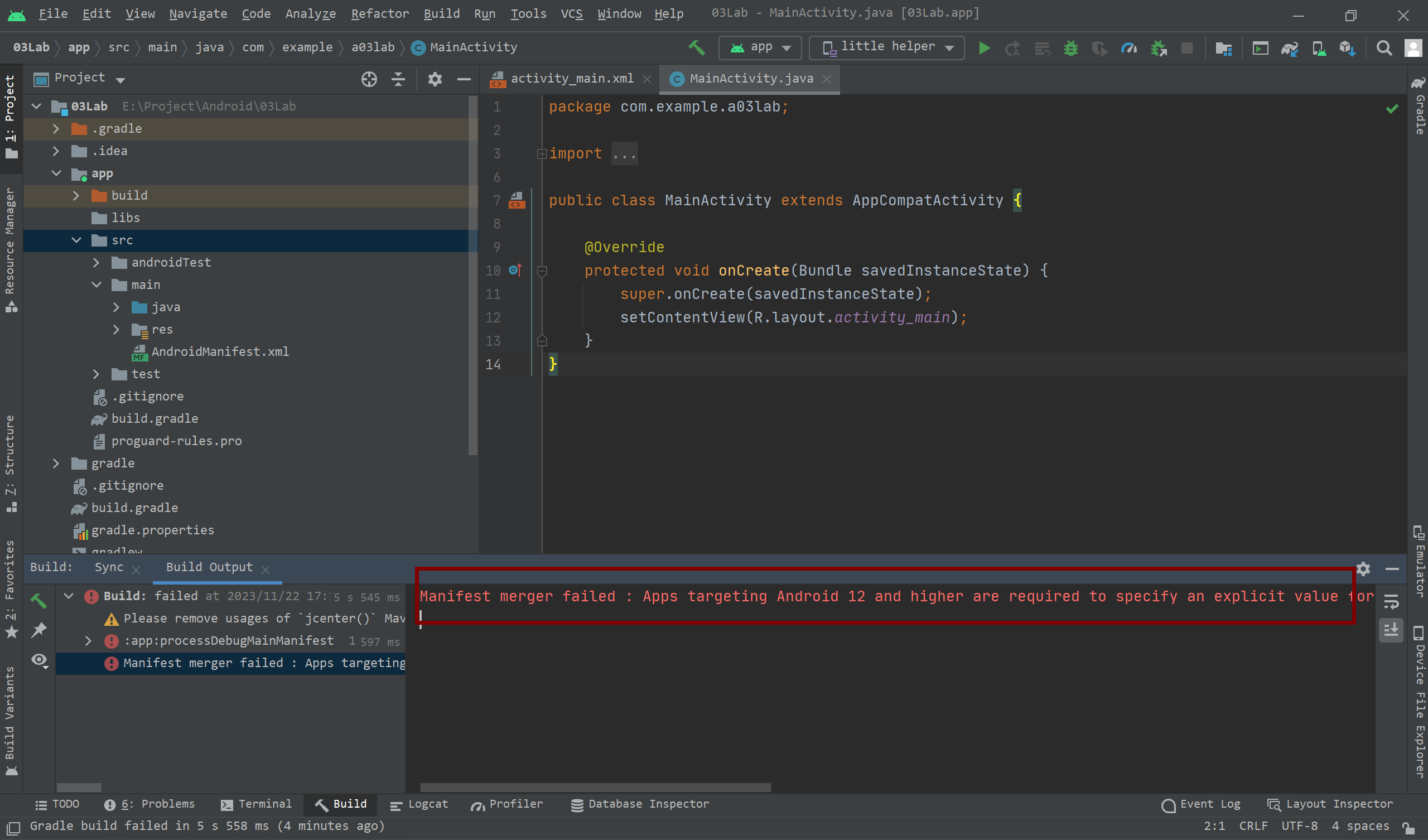Viewport: 1428px width, 840px height.
Task: Open AVD Manager icon in toolbar
Action: [1319, 49]
